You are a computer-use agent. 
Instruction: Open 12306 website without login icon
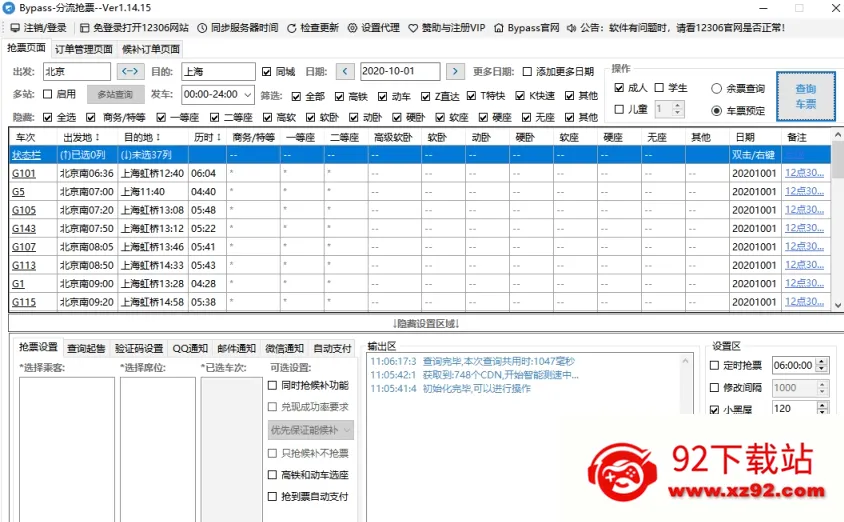click(85, 28)
